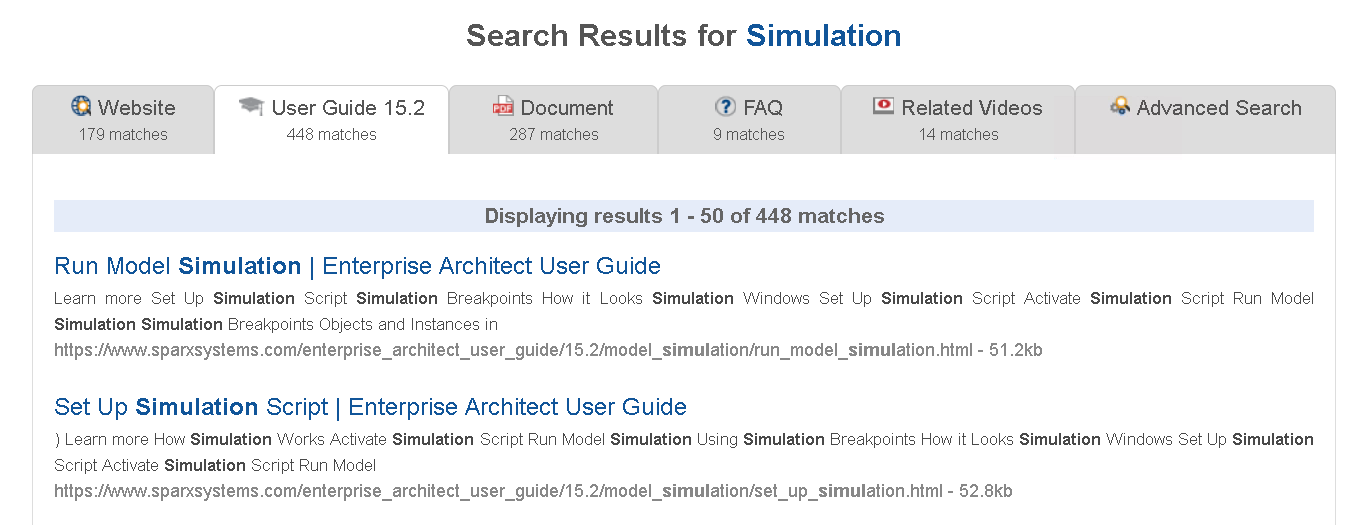Click the PDF Document tab icon
Image resolution: width=1354 pixels, height=525 pixels.
pos(503,106)
